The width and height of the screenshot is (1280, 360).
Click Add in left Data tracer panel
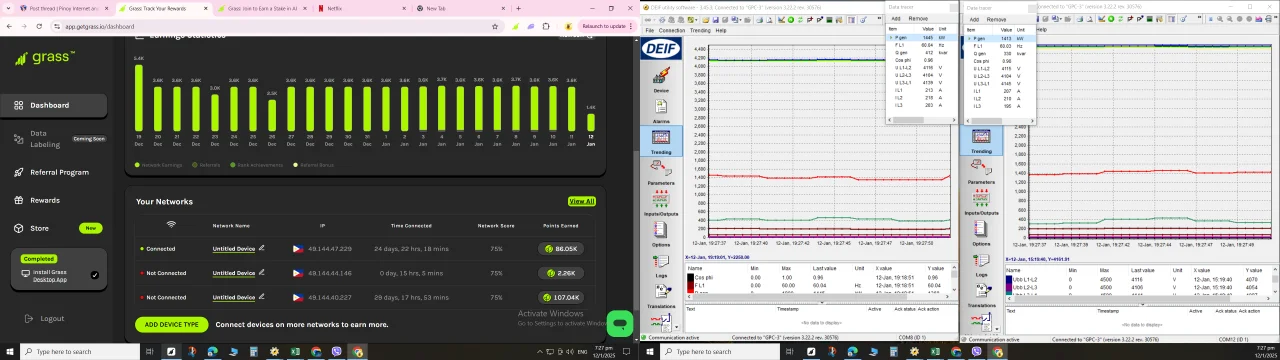896,18
